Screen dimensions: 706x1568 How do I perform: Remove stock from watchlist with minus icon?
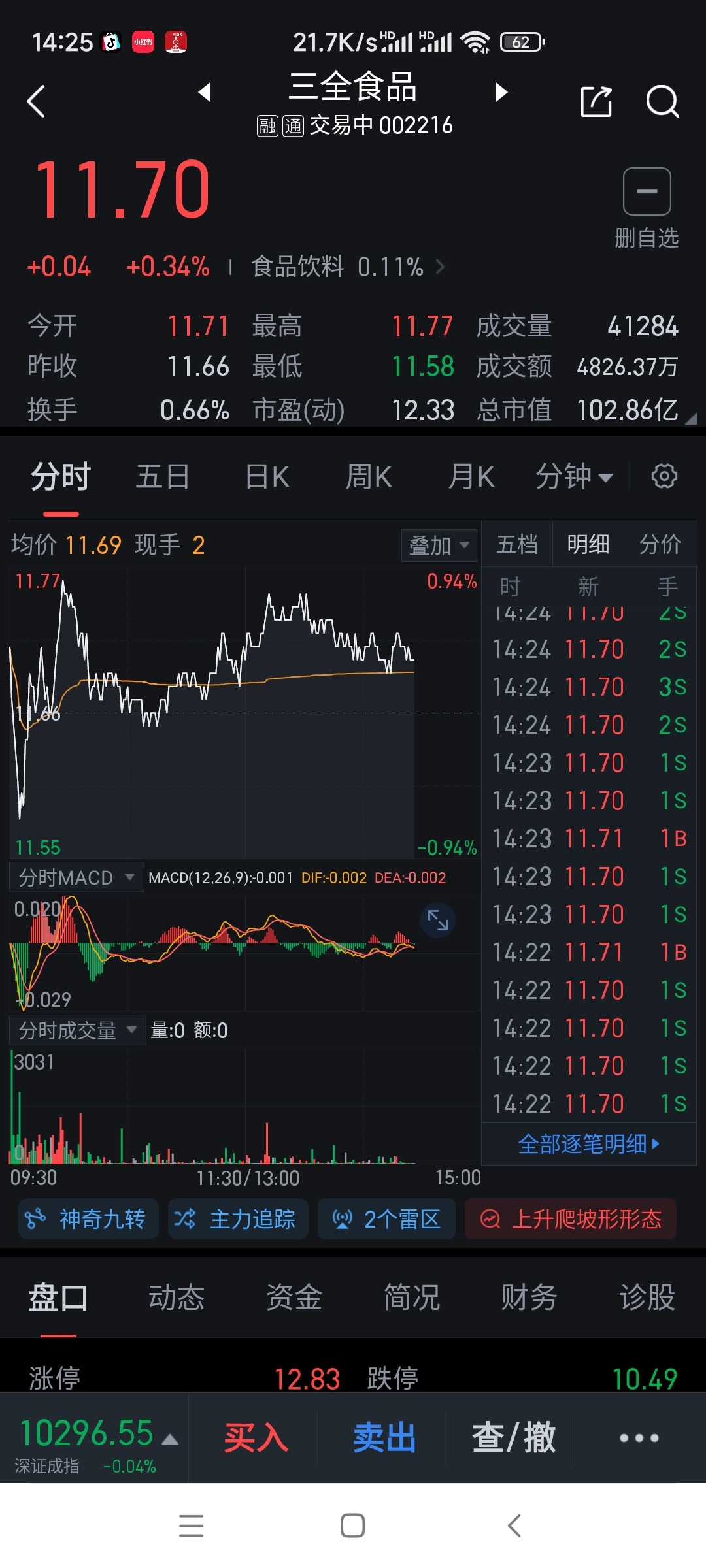click(647, 191)
